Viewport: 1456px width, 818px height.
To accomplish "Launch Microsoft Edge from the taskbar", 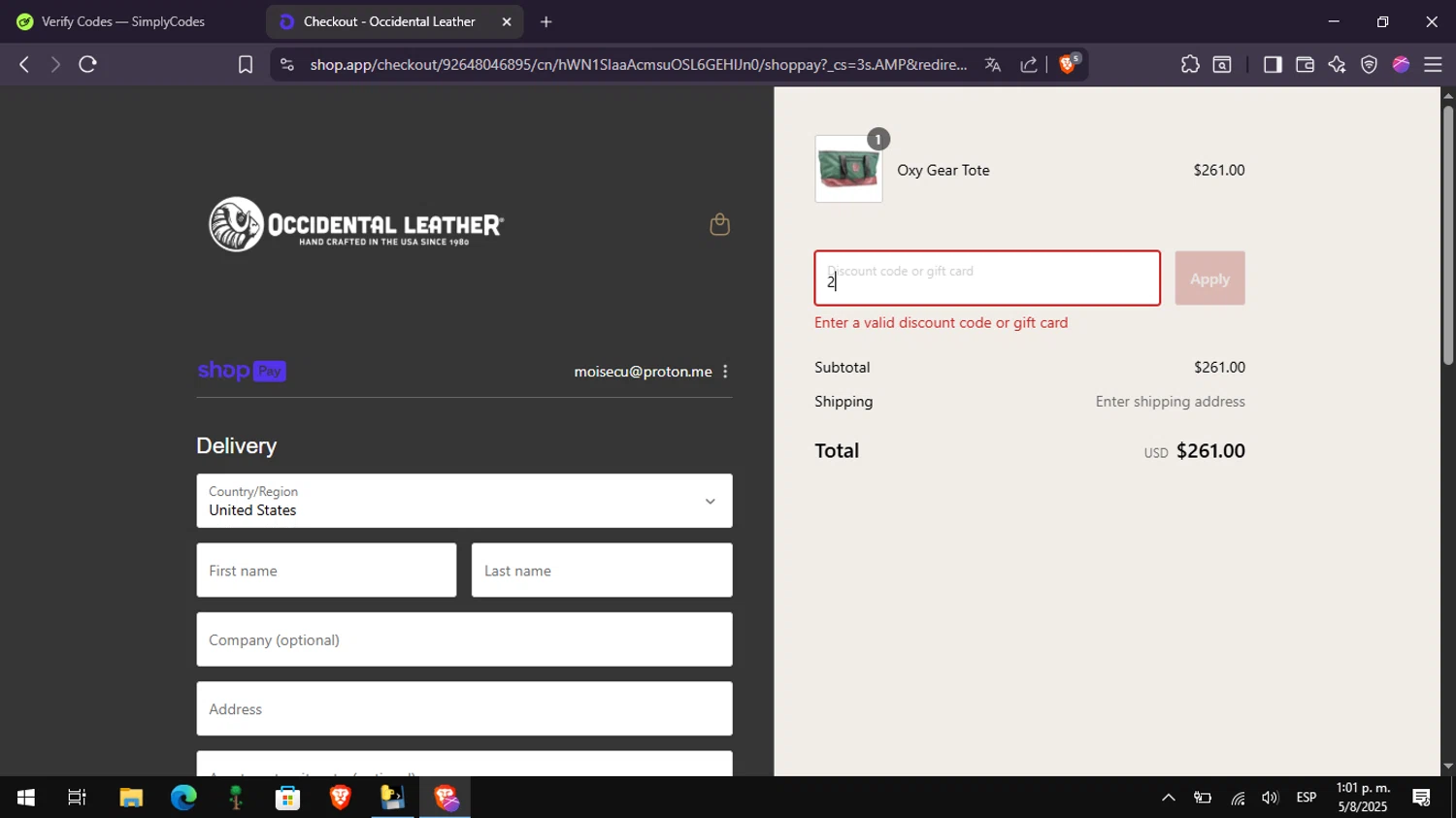I will [183, 798].
